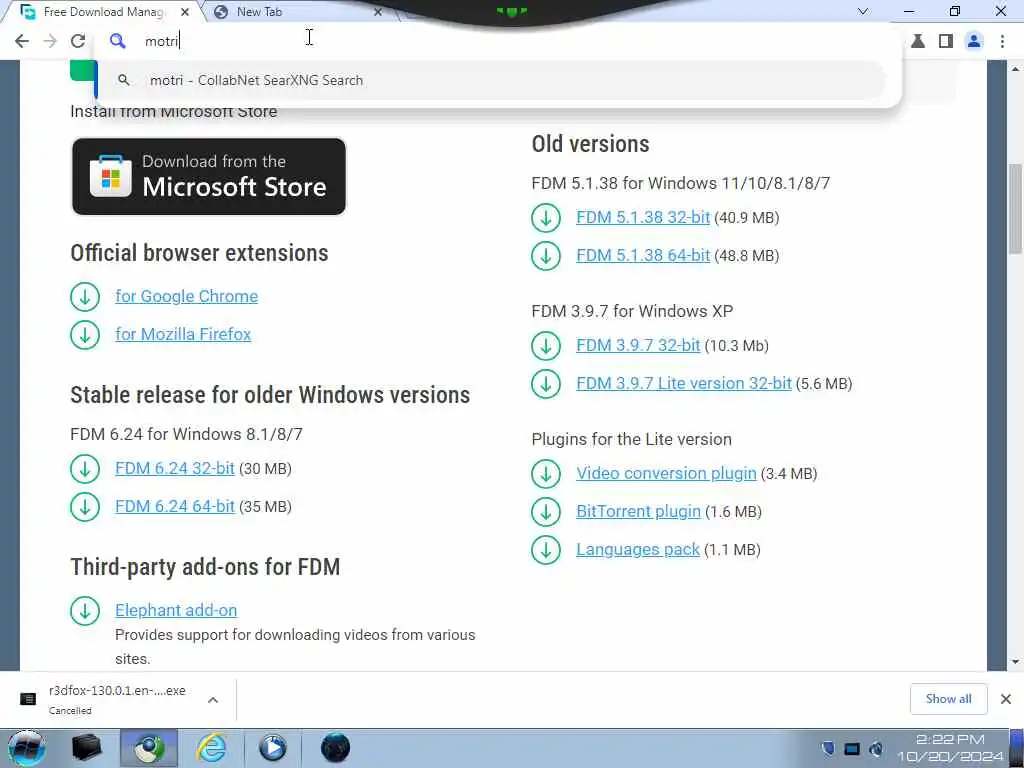Screen dimensions: 1024x768
Task: Click download arrow icon beside FDM 3.9.7 Lite version
Action: click(x=546, y=384)
